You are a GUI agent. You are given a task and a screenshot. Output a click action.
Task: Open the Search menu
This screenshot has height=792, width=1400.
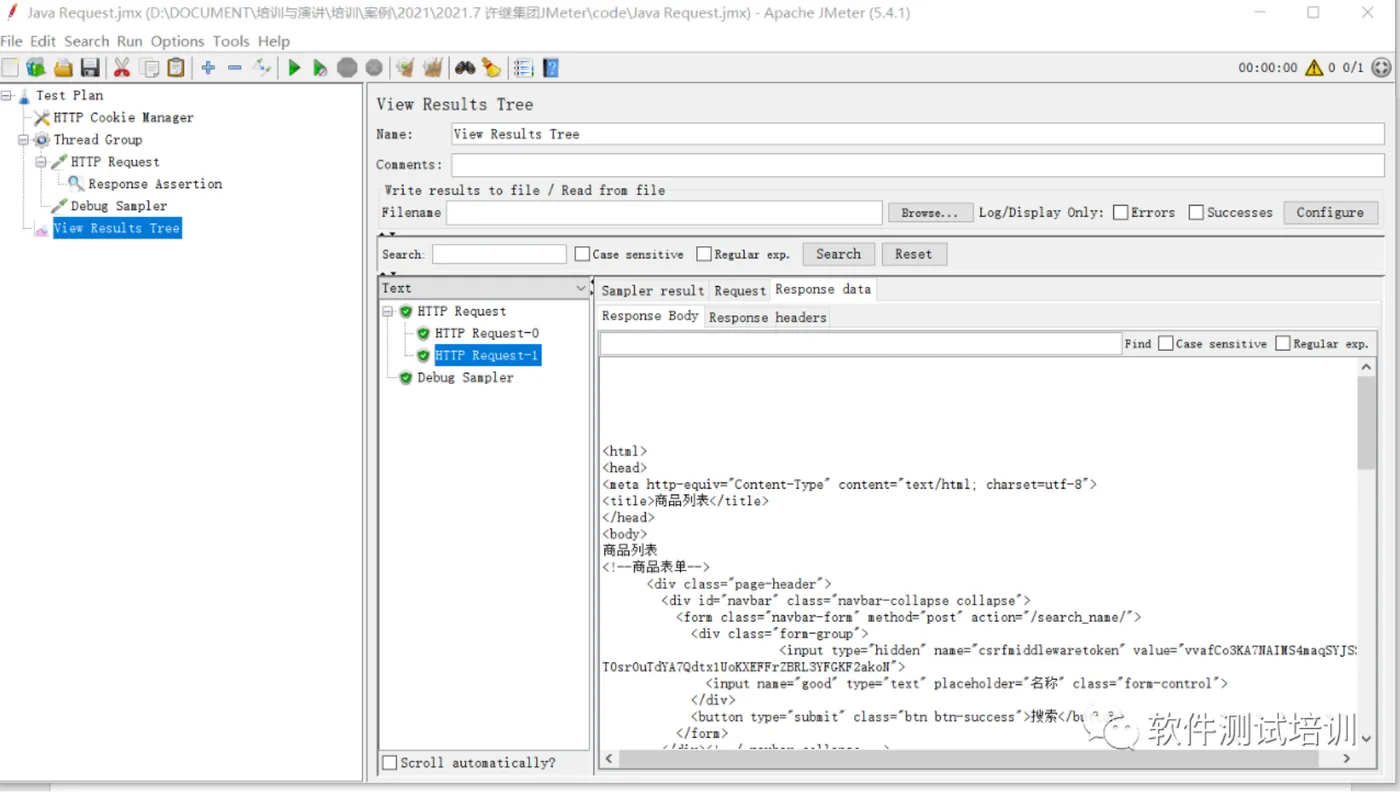click(x=87, y=41)
